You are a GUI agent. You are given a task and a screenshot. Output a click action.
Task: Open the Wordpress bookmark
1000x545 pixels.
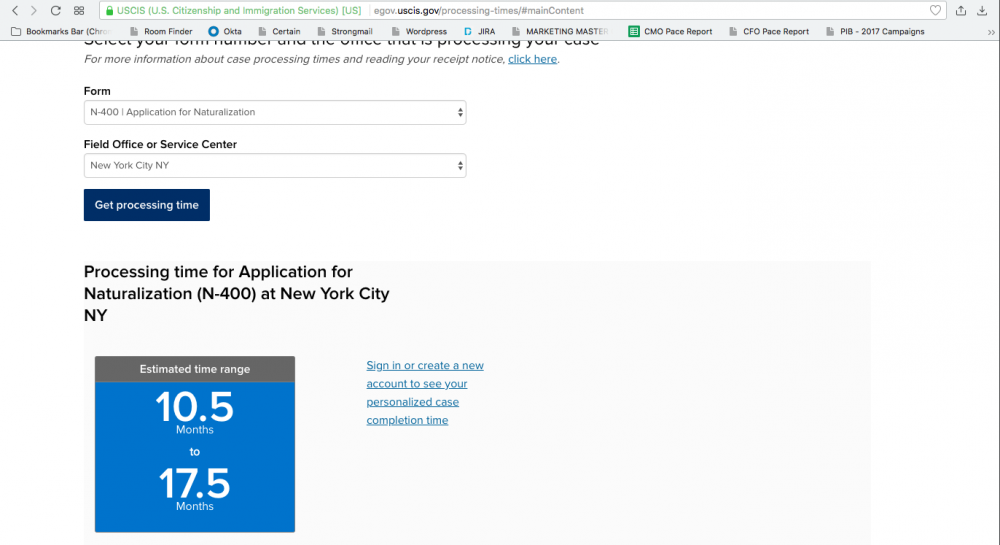(x=418, y=31)
